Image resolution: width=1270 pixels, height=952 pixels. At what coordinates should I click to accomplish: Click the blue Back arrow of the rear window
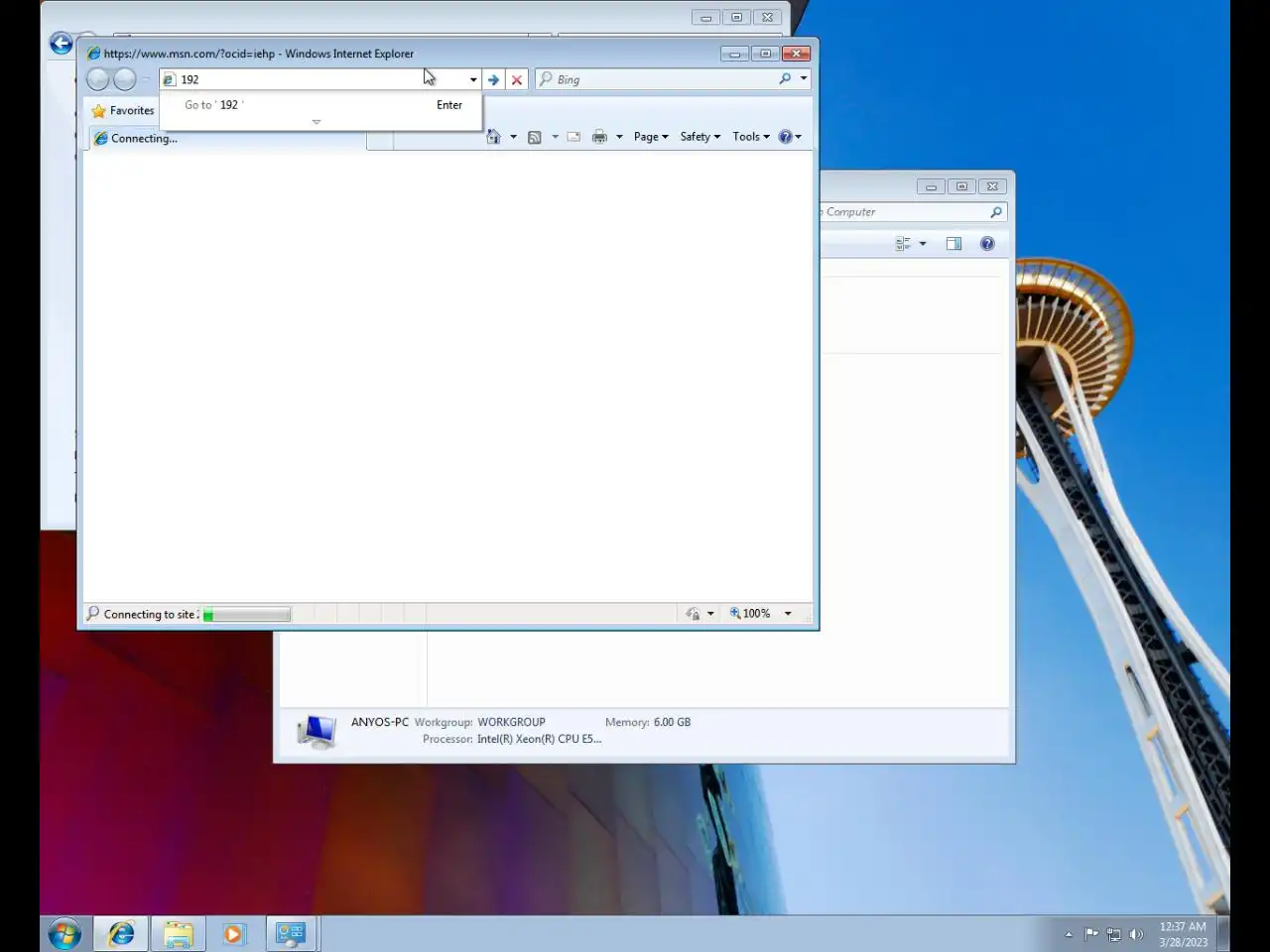[62, 43]
